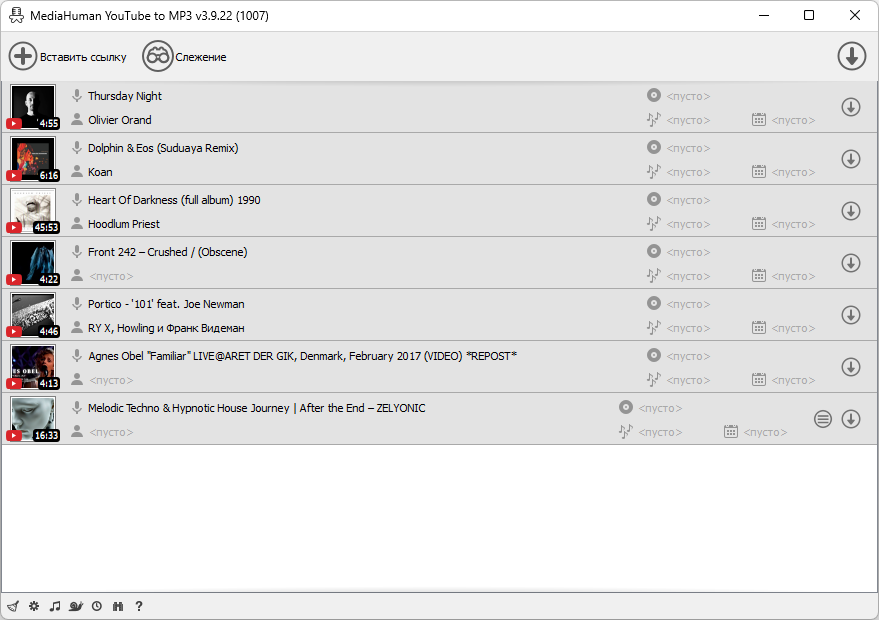Image resolution: width=879 pixels, height=620 pixels.
Task: Edit empty artist field for Front 242
Action: click(111, 276)
